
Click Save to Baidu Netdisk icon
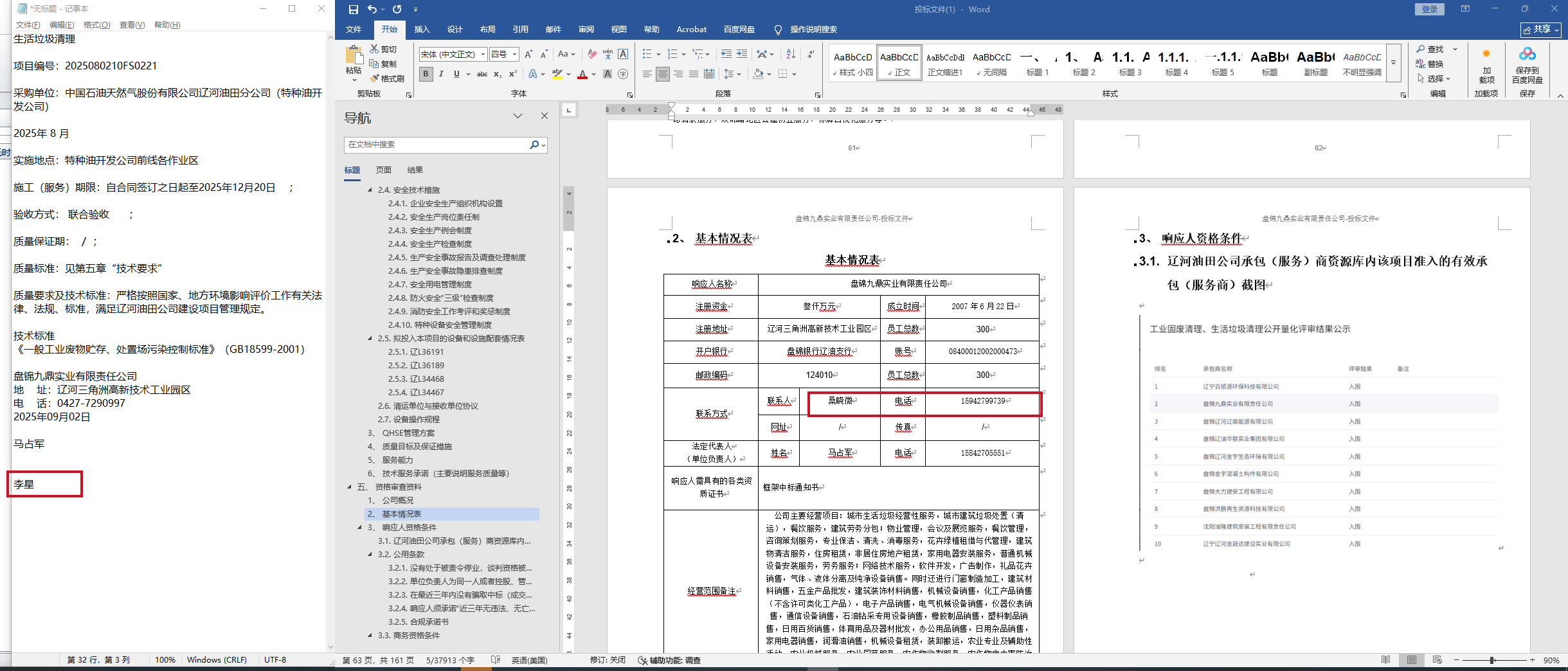click(x=1527, y=55)
